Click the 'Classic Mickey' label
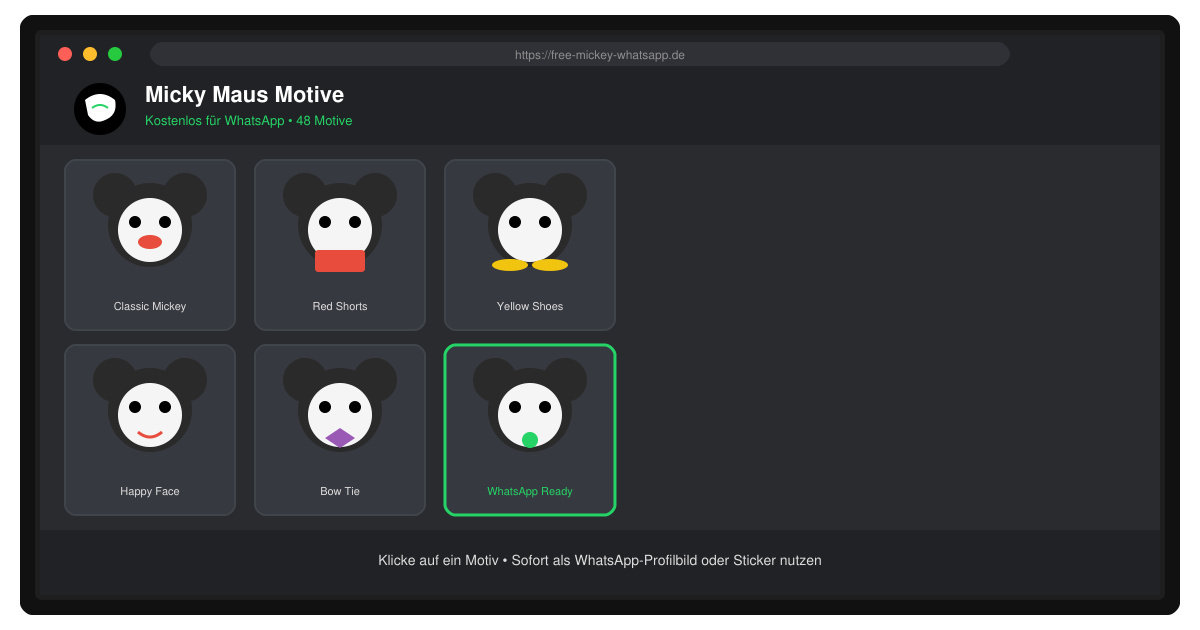This screenshot has width=1200, height=630. click(x=150, y=306)
